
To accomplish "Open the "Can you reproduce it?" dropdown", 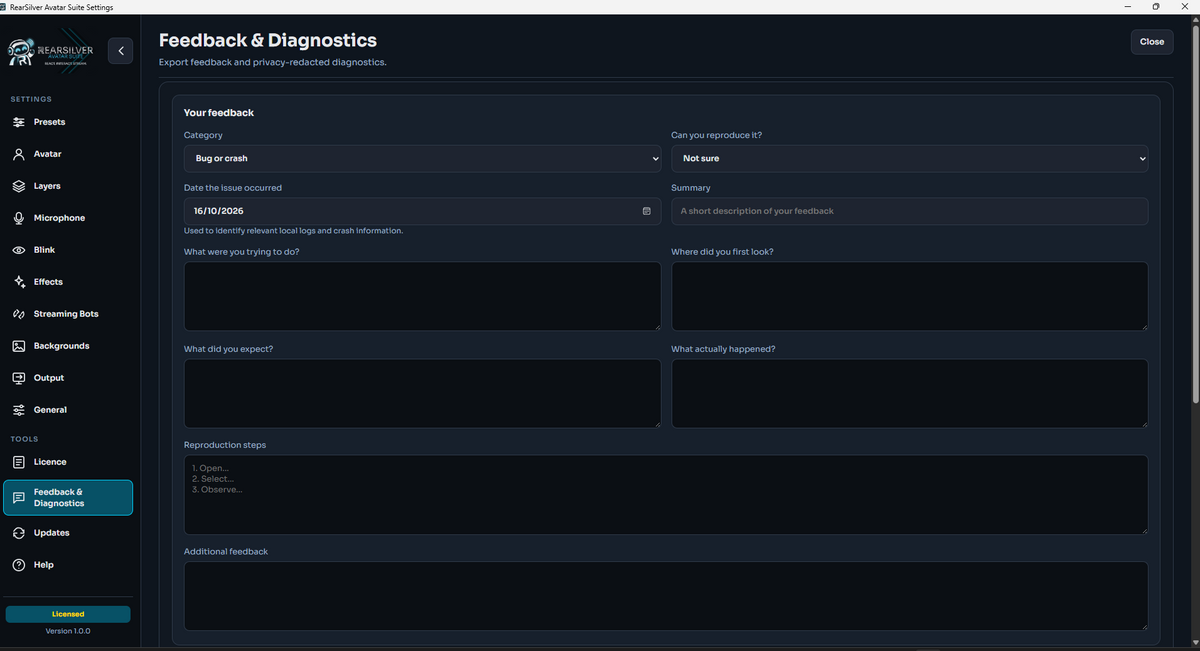I will coord(910,158).
